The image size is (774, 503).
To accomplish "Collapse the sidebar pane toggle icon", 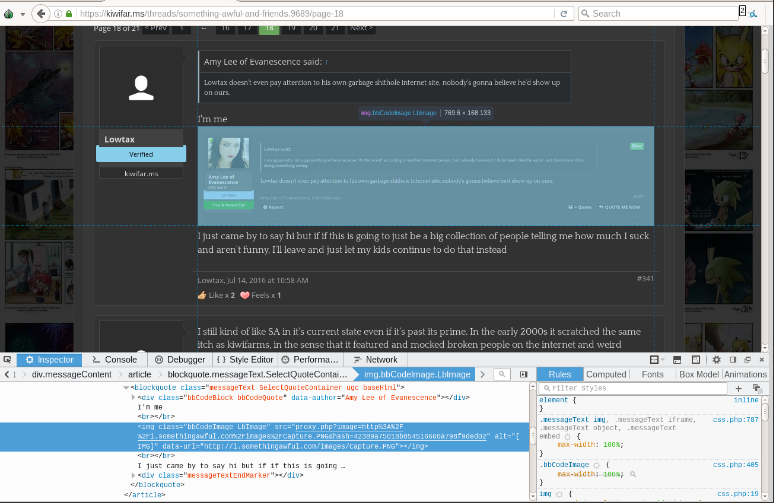I will coord(524,374).
